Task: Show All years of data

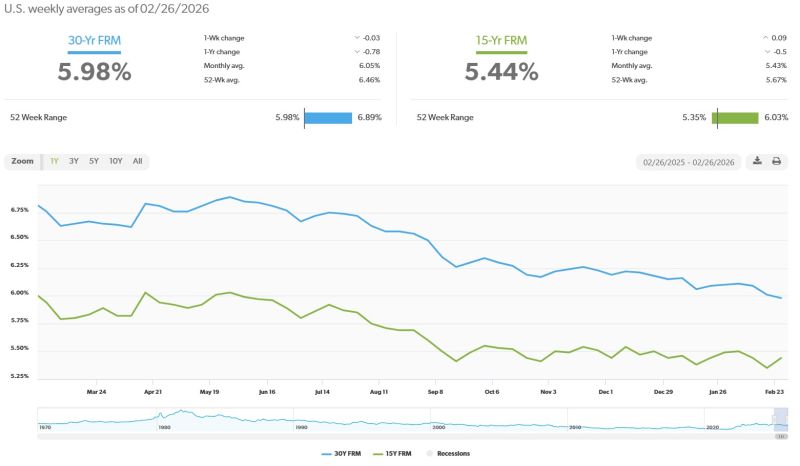Action: [x=137, y=161]
